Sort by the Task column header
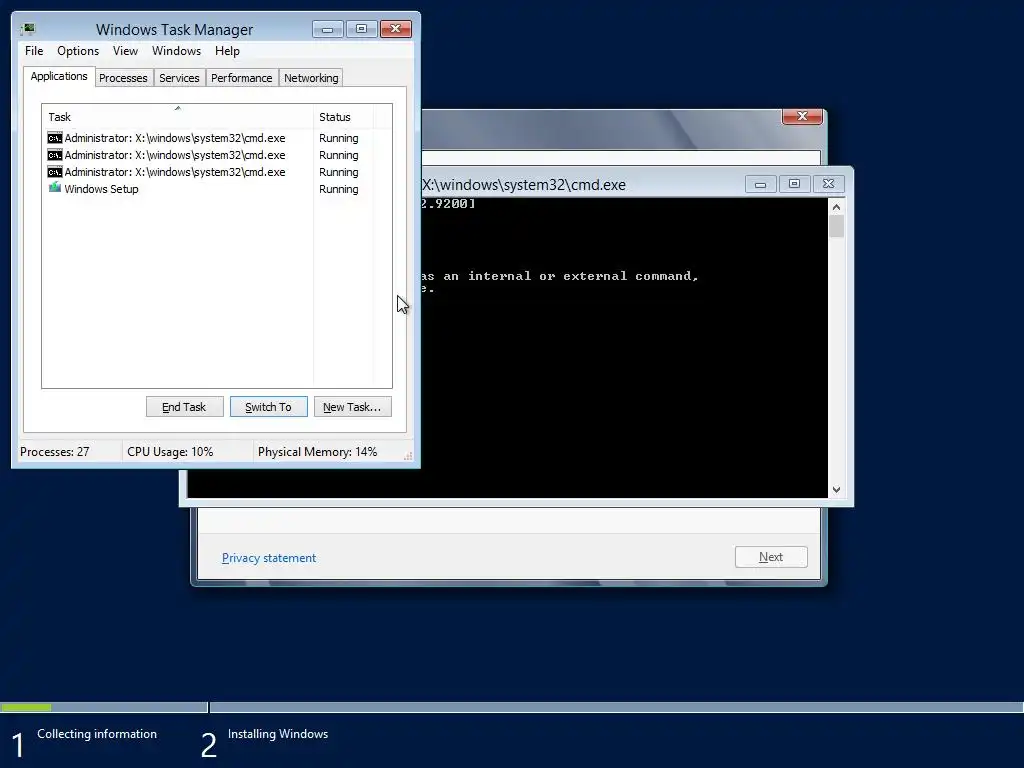Viewport: 1024px width, 768px height. 177,116
